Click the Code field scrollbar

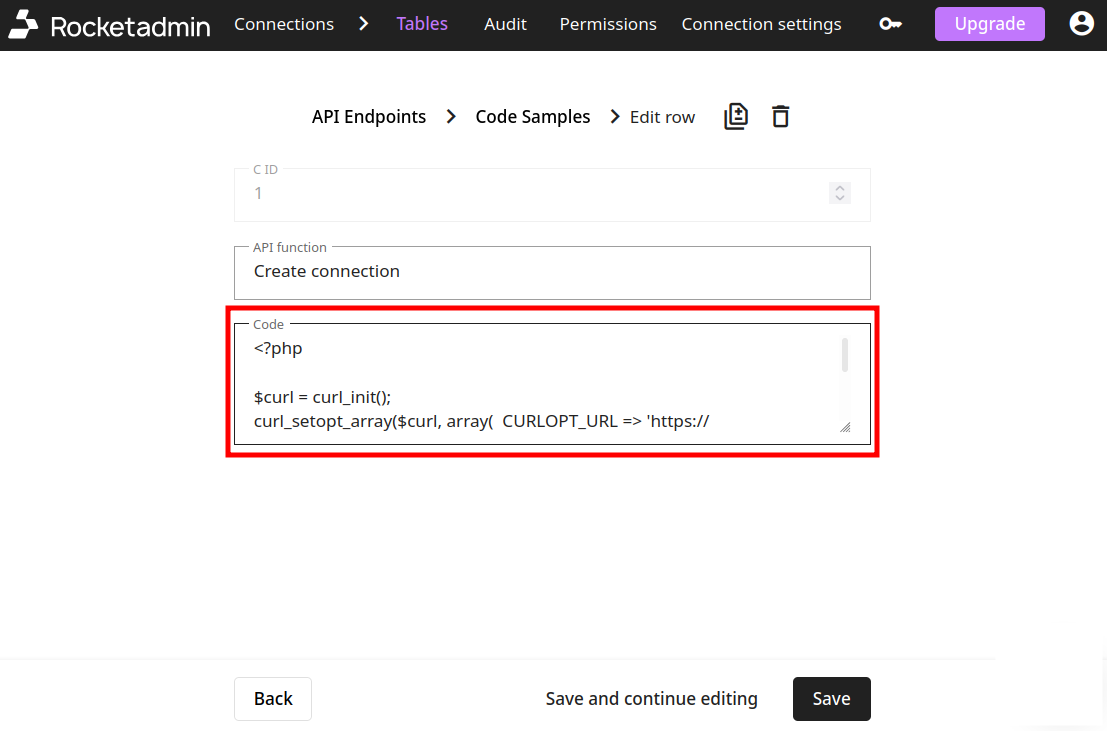click(844, 355)
